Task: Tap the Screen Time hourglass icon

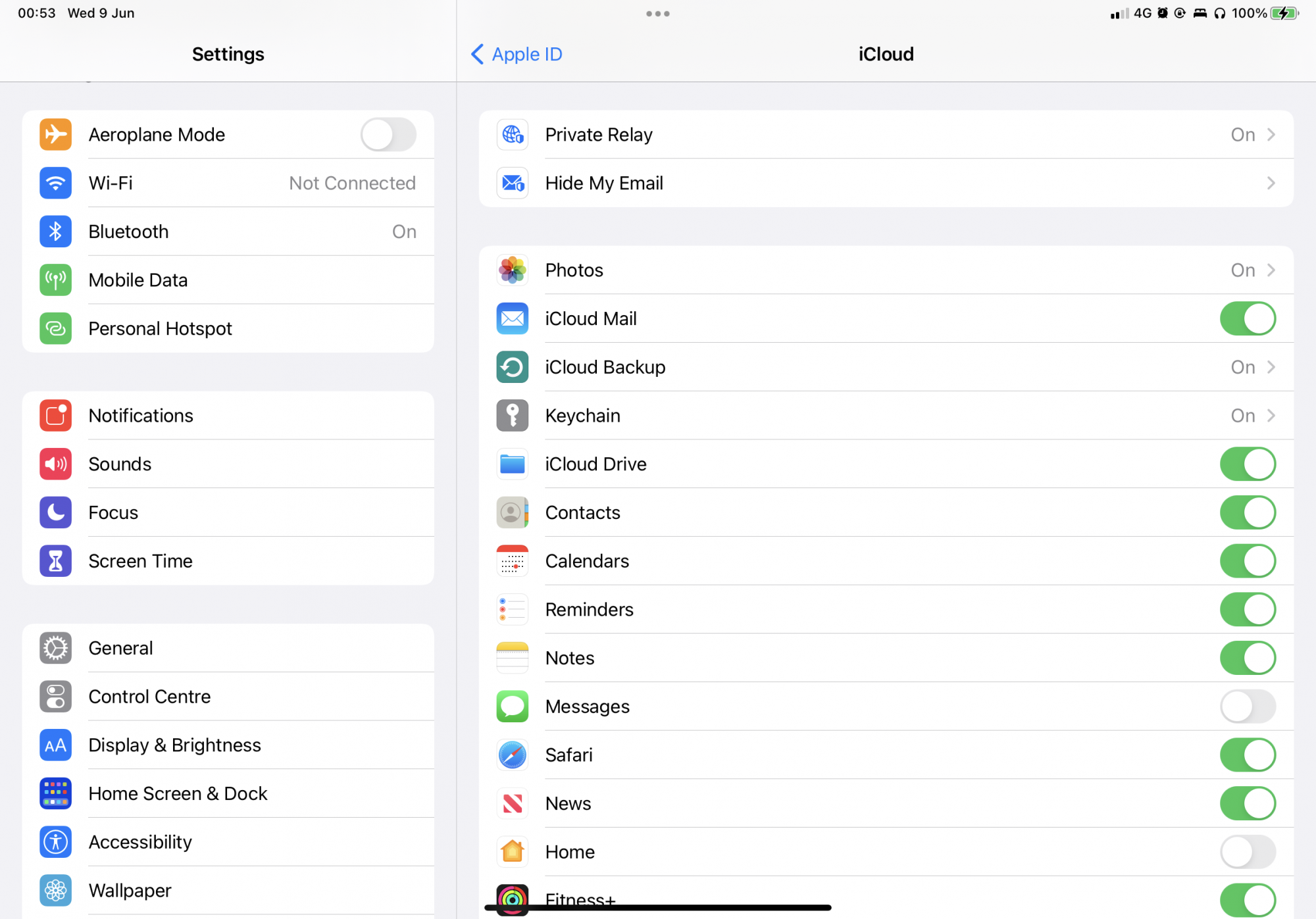Action: [55, 561]
